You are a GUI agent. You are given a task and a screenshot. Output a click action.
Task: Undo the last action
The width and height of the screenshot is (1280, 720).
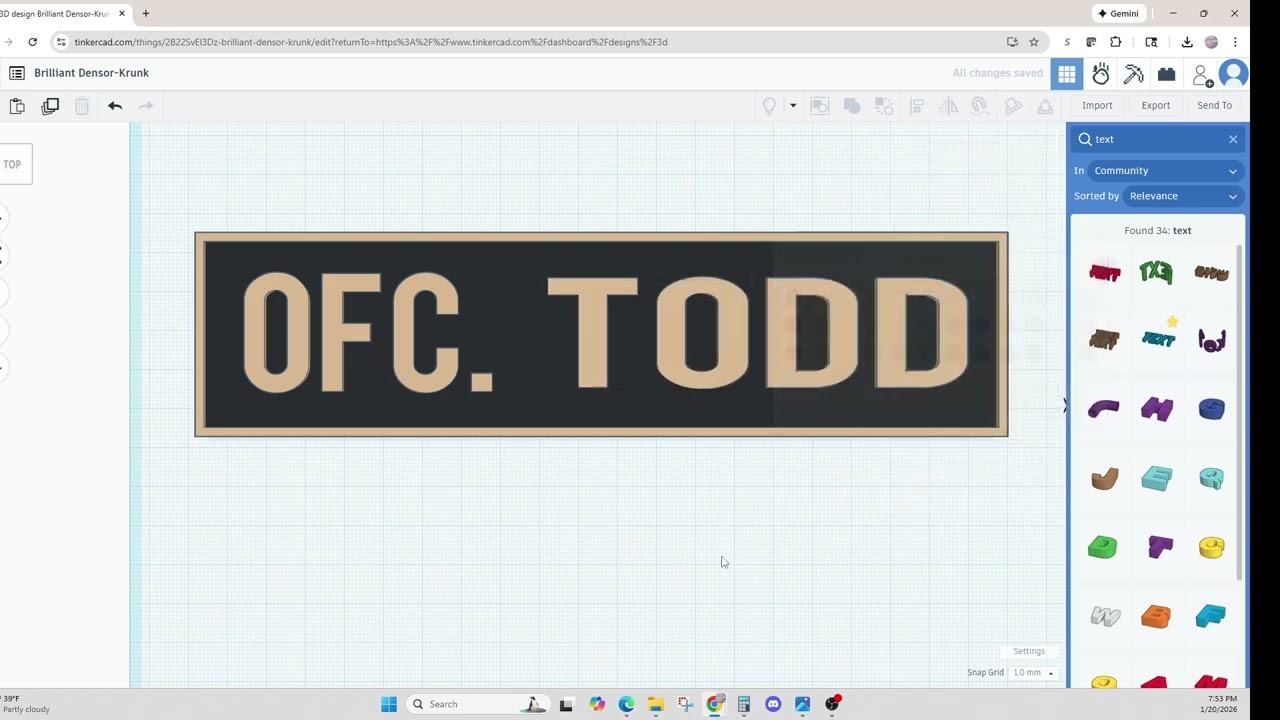115,106
